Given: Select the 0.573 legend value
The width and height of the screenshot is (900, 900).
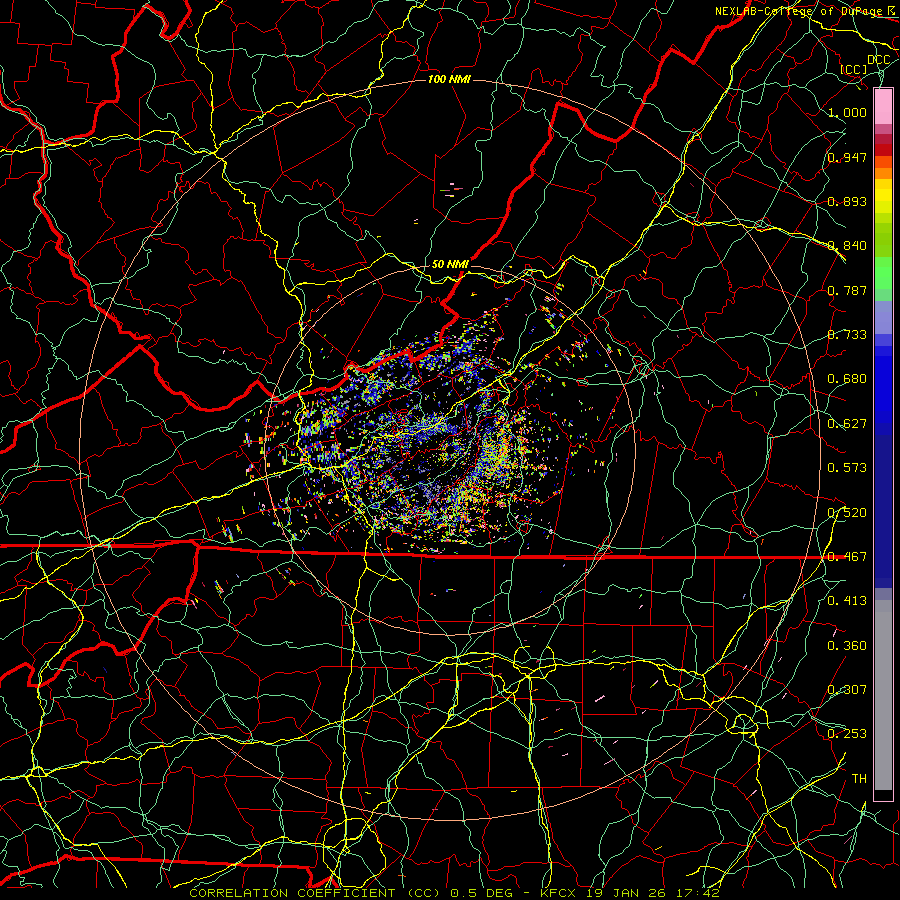Looking at the screenshot, I should (847, 468).
